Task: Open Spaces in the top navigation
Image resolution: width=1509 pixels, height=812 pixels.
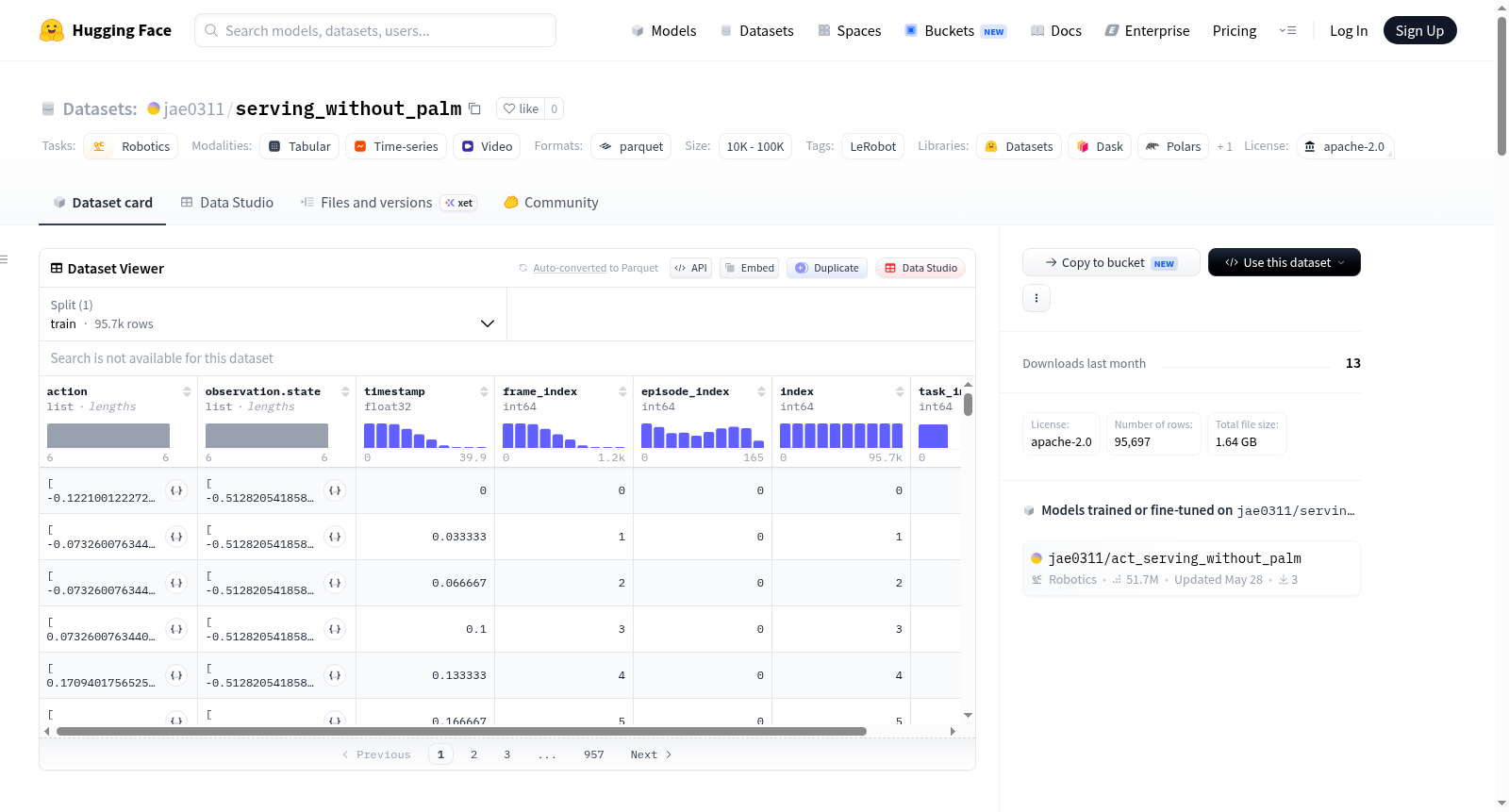Action: pos(850,30)
